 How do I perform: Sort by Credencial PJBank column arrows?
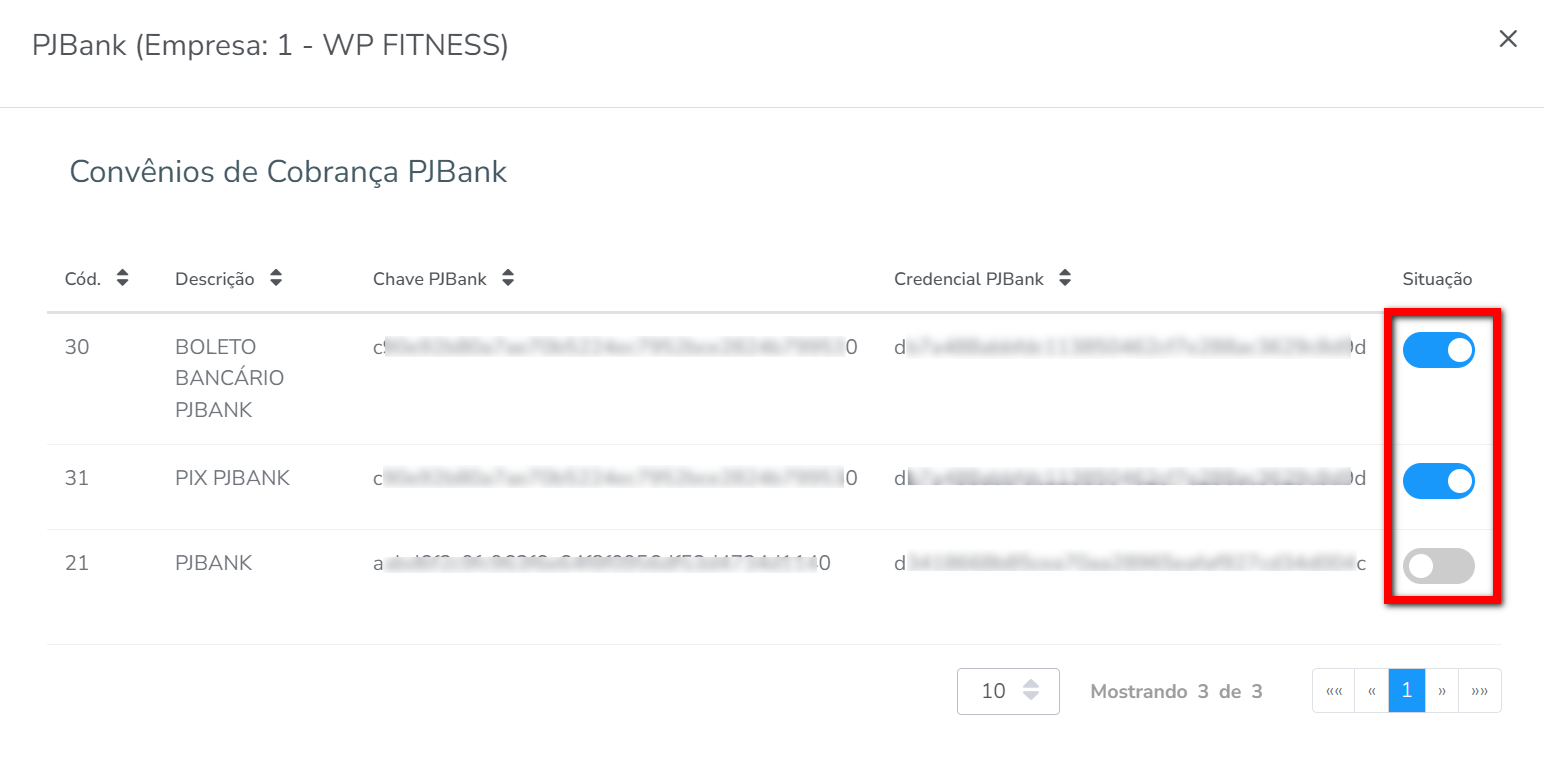coord(1065,279)
